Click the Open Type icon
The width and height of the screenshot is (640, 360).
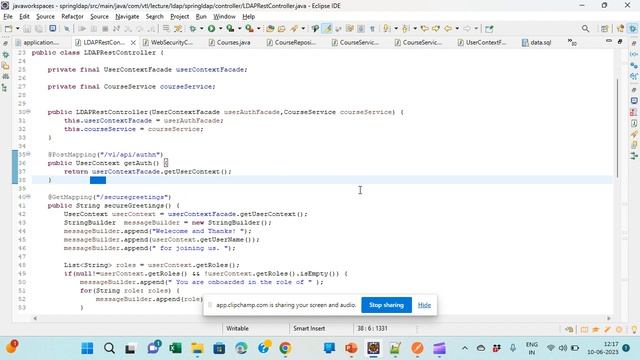(x=270, y=29)
